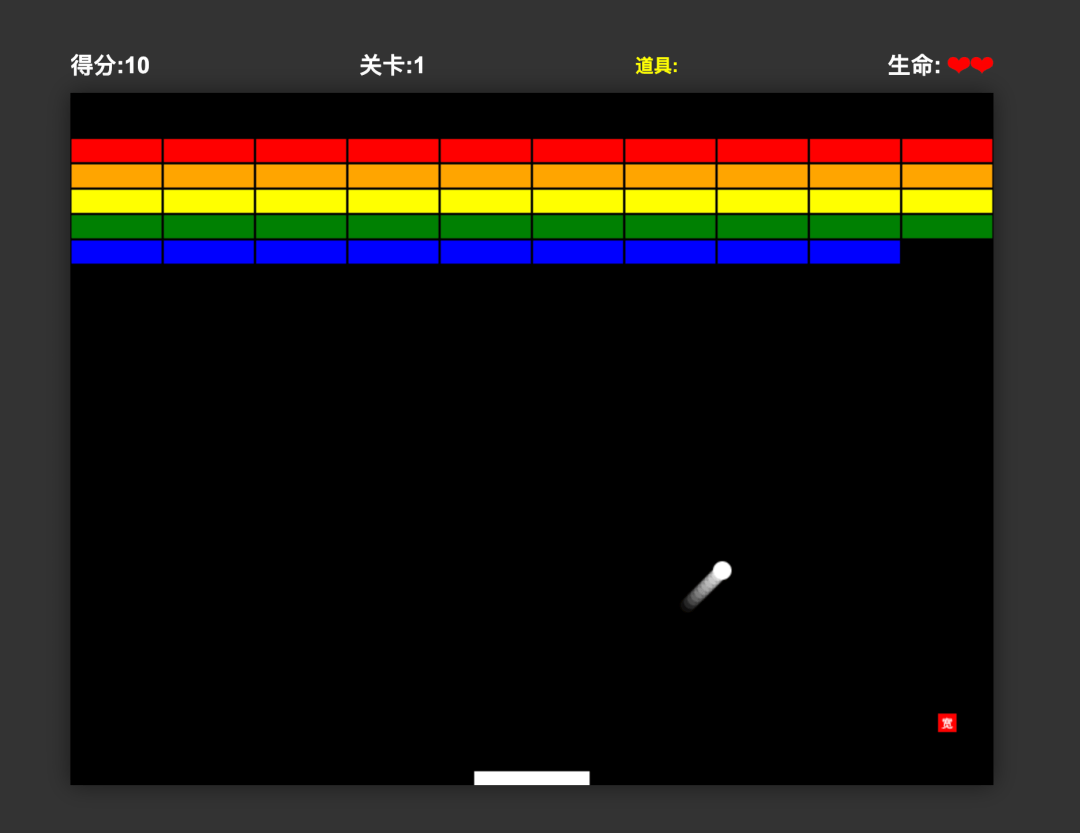Click the leftmost yellow brick
The height and width of the screenshot is (833, 1080).
(x=116, y=201)
